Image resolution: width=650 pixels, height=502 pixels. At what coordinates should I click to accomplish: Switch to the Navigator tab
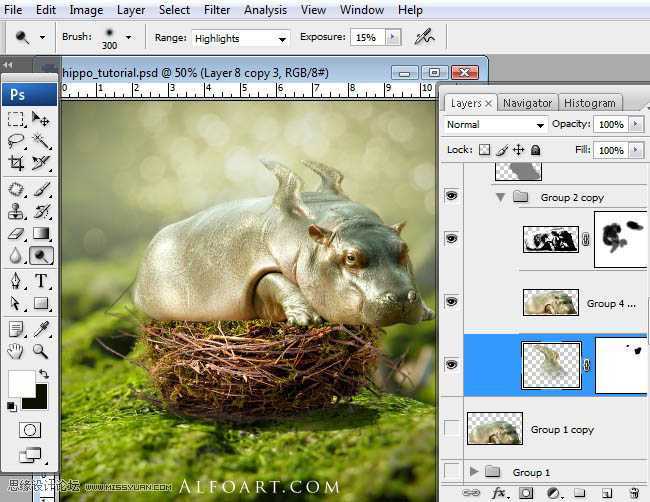pyautogui.click(x=527, y=103)
